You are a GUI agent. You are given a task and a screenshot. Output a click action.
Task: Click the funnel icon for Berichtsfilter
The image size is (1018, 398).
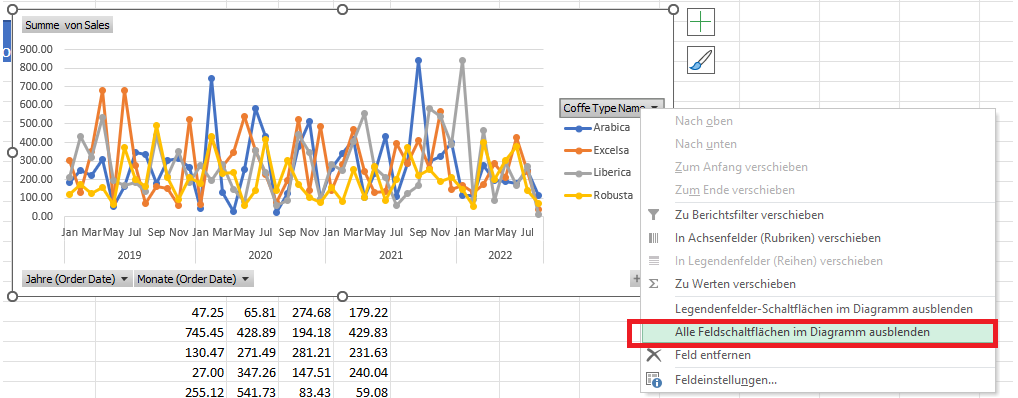(654, 215)
